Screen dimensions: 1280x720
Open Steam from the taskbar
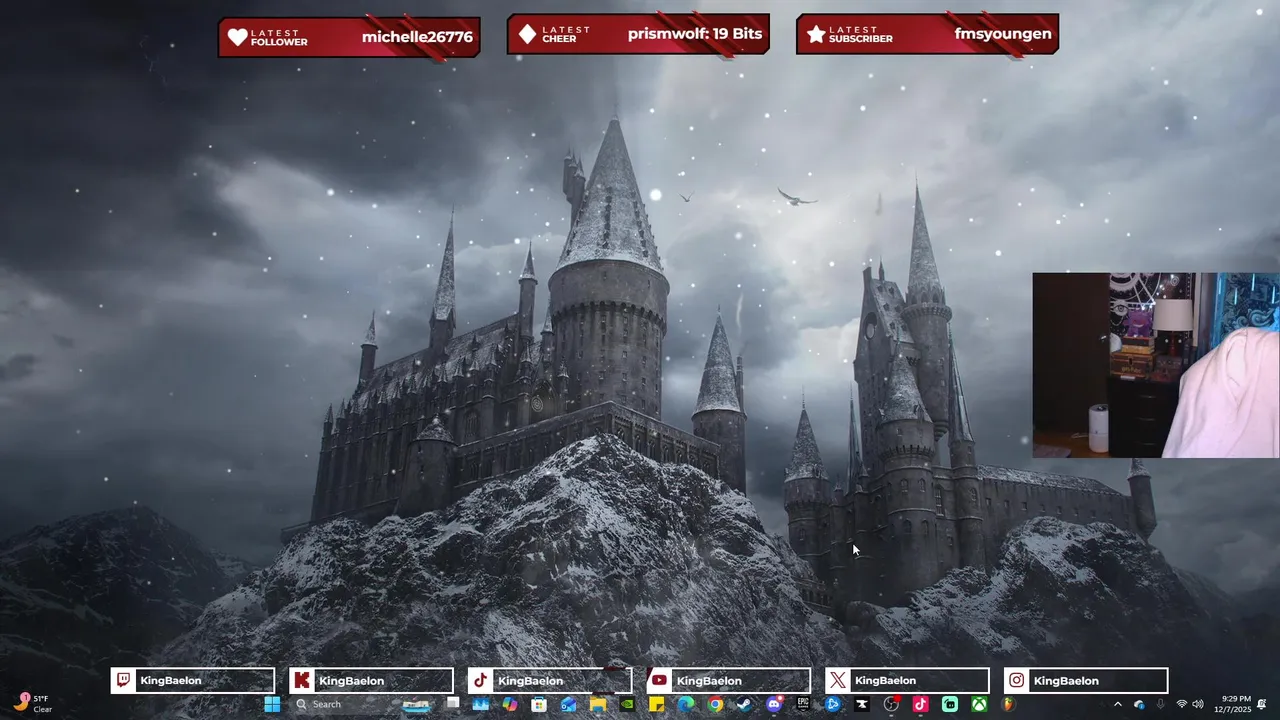pyautogui.click(x=744, y=704)
